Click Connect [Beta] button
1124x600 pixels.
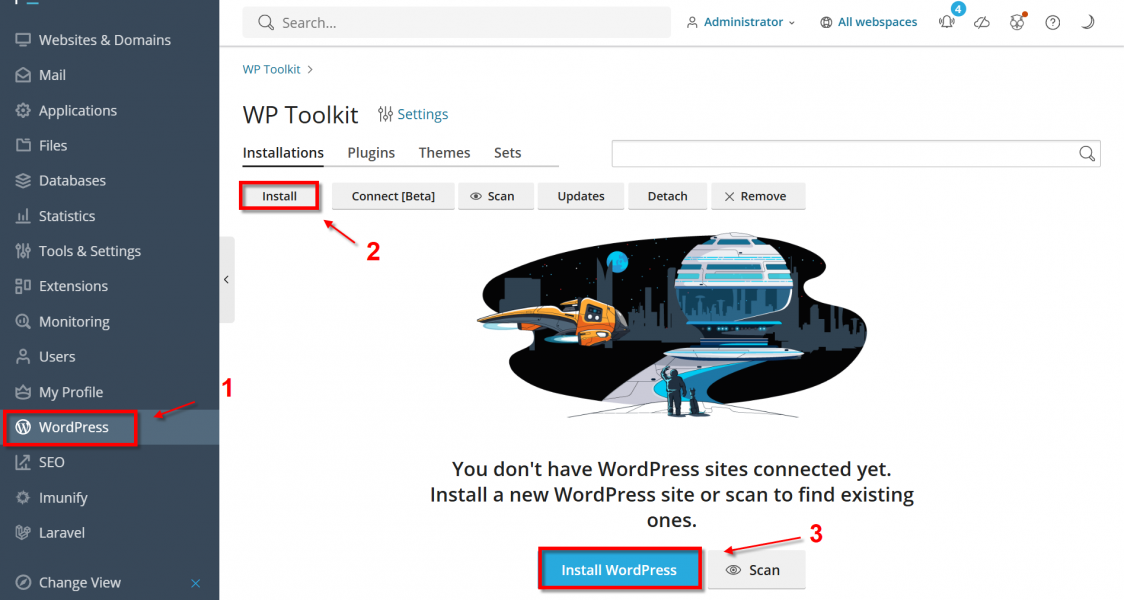[x=393, y=196]
